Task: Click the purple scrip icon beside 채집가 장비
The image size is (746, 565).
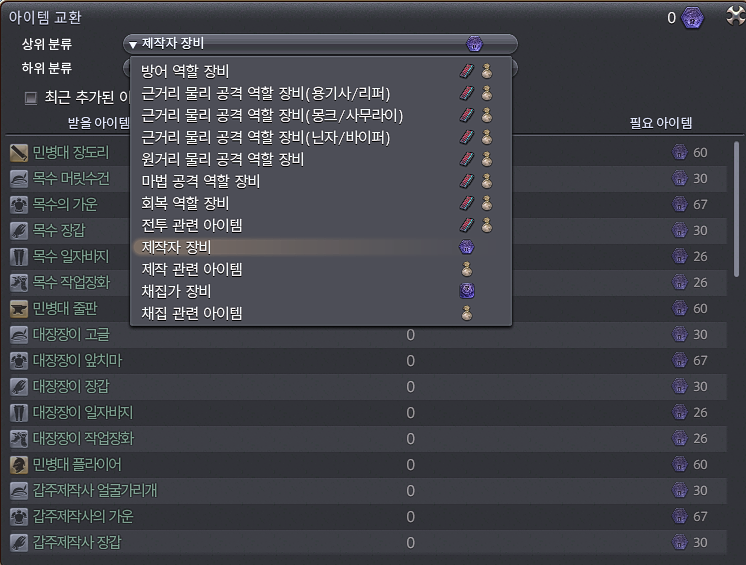Action: [x=467, y=291]
